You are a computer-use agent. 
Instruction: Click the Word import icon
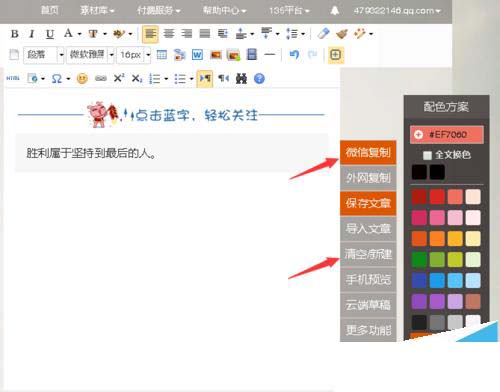pos(197,55)
